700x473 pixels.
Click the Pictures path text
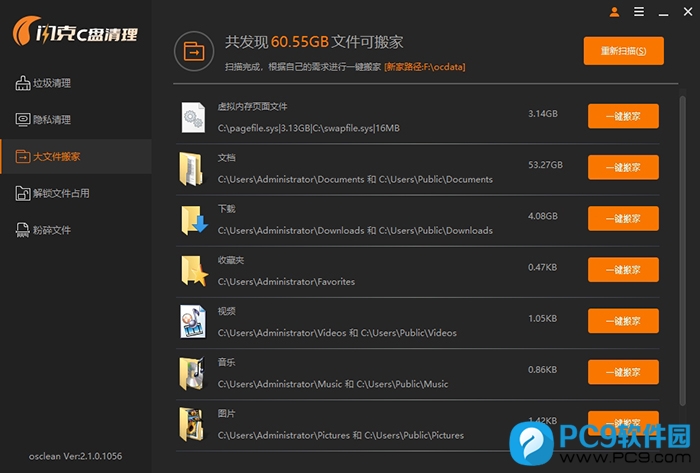pyautogui.click(x=341, y=436)
